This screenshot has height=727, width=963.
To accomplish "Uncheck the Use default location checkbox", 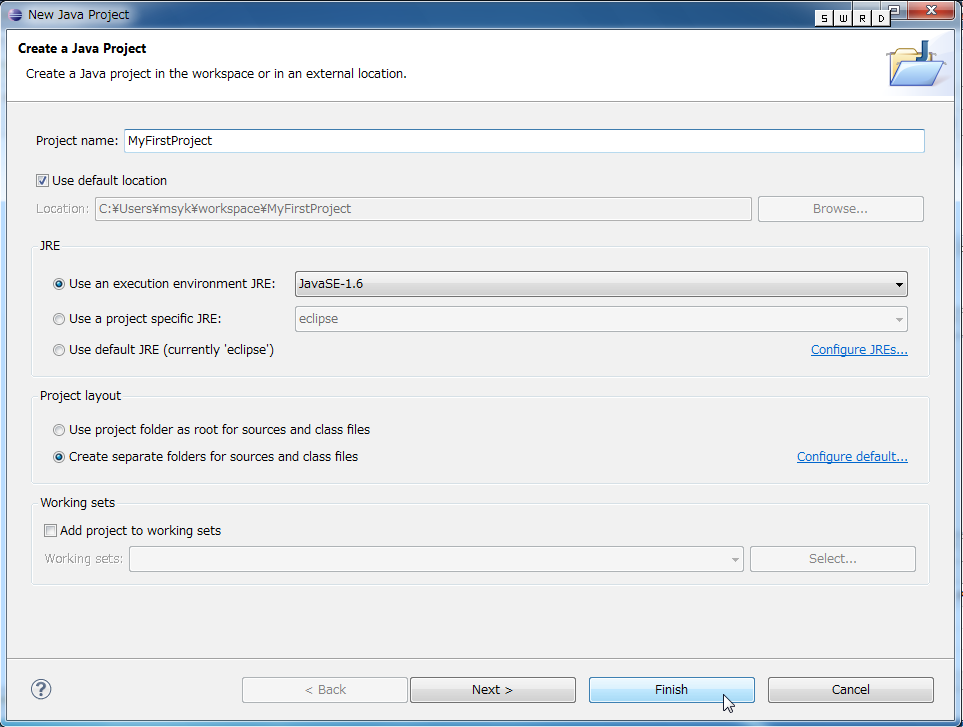I will (x=42, y=181).
